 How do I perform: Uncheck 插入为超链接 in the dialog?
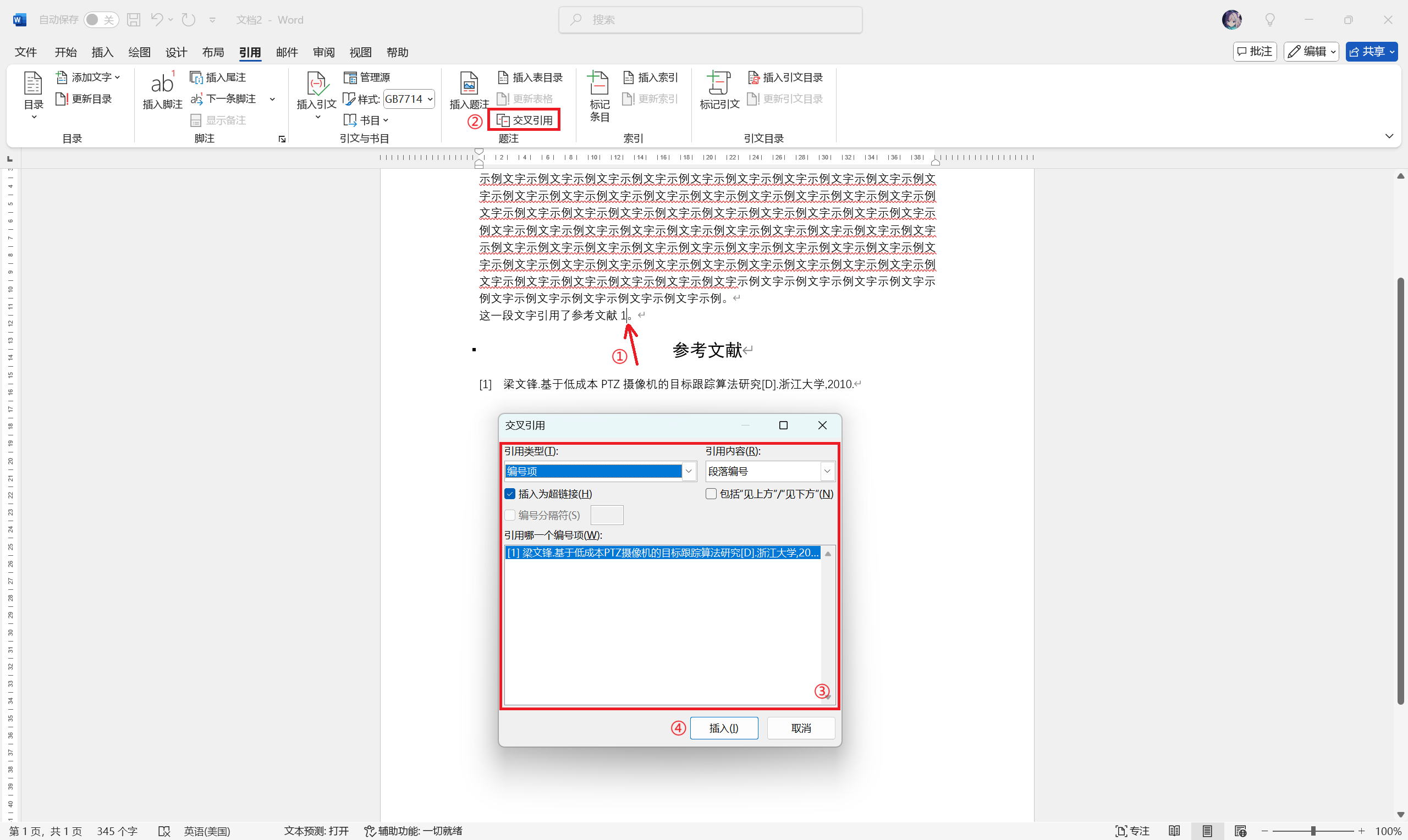510,493
